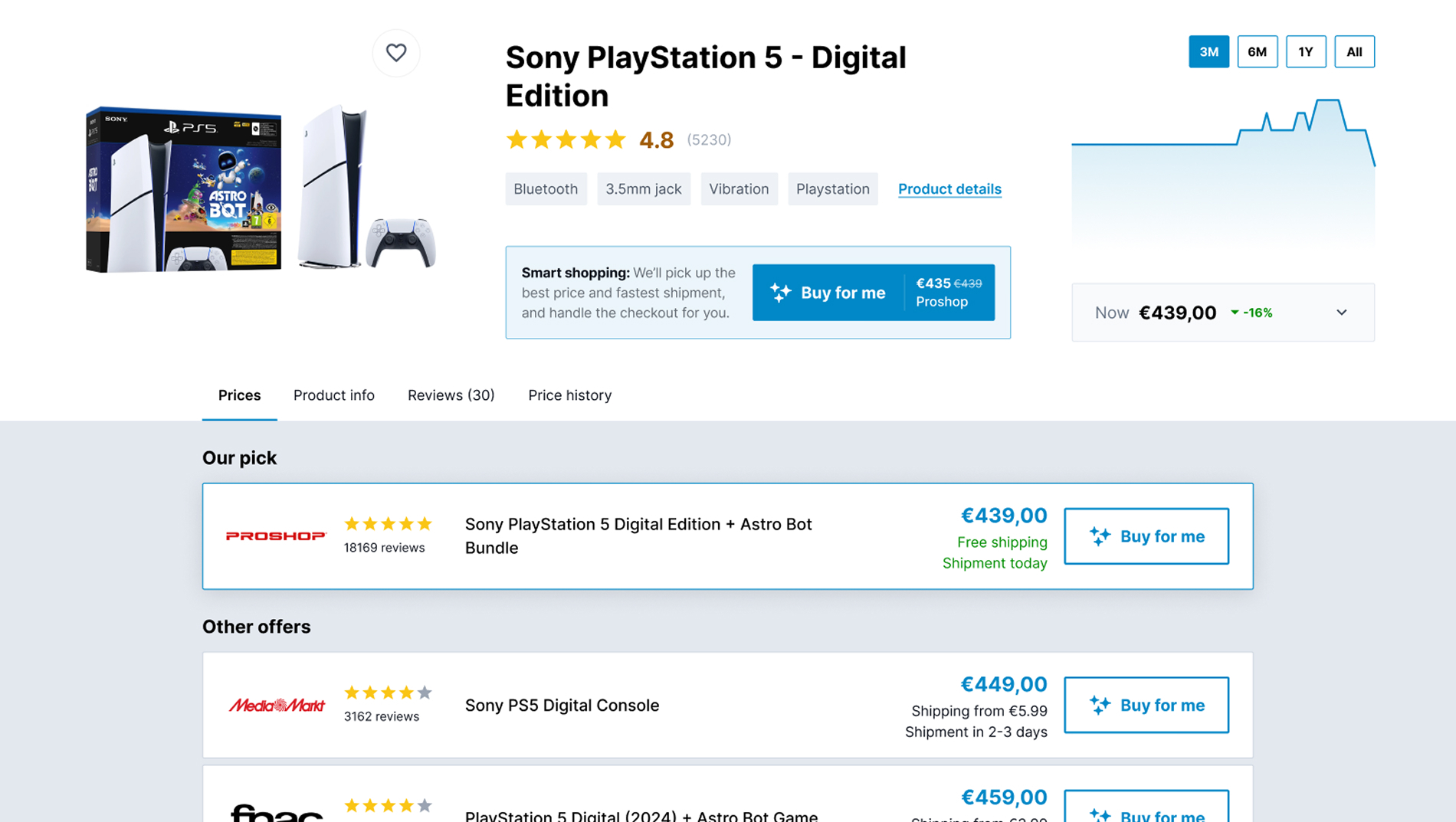Click Buy for me on MediaMarkt offer
This screenshot has width=1456, height=822.
tap(1146, 705)
